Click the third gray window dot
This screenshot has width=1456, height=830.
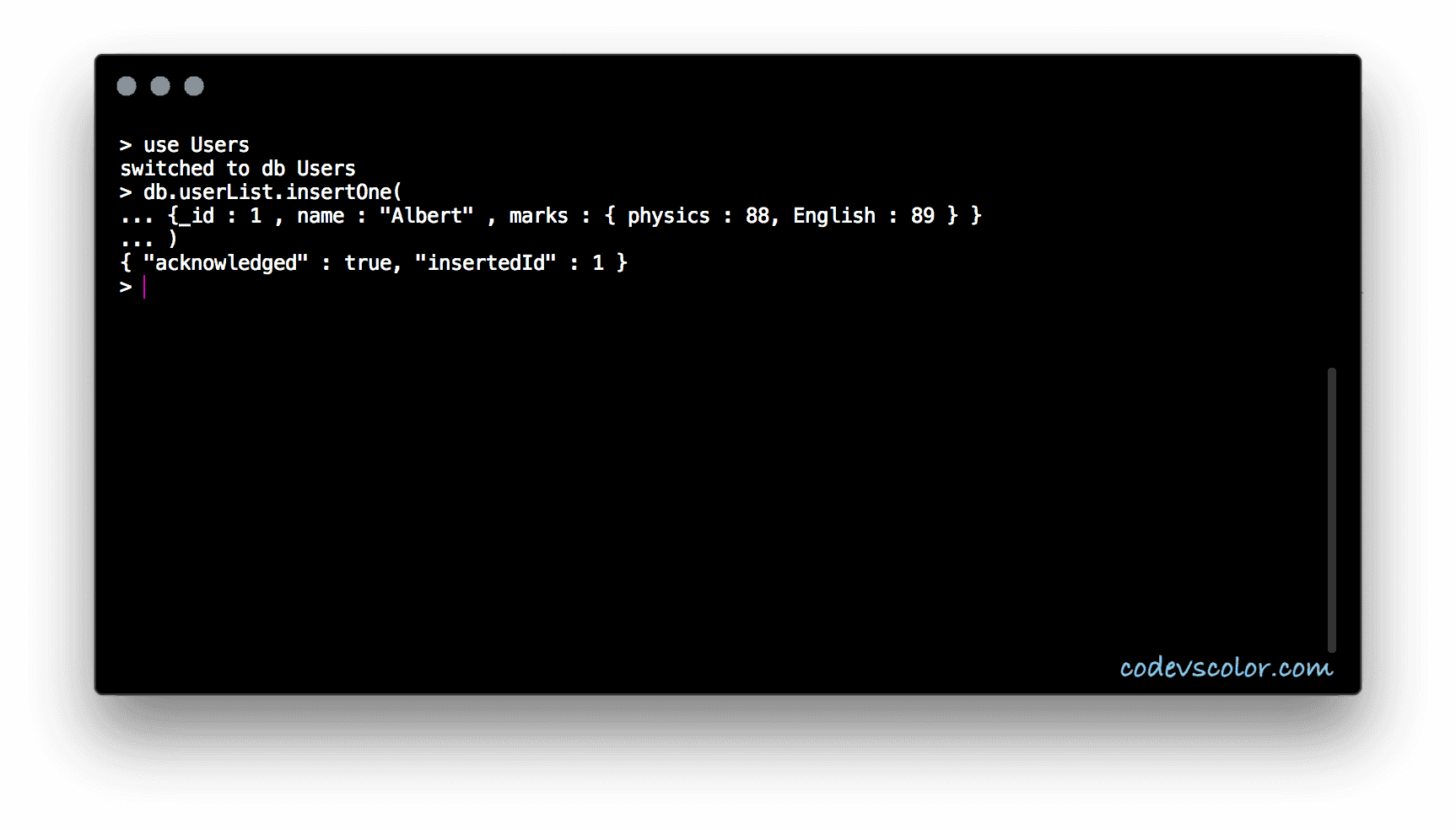pyautogui.click(x=194, y=86)
